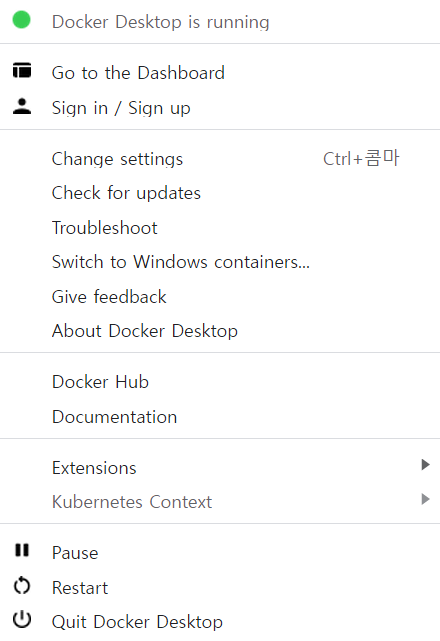
Task: Click the Pause bars icon
Action: (22, 550)
